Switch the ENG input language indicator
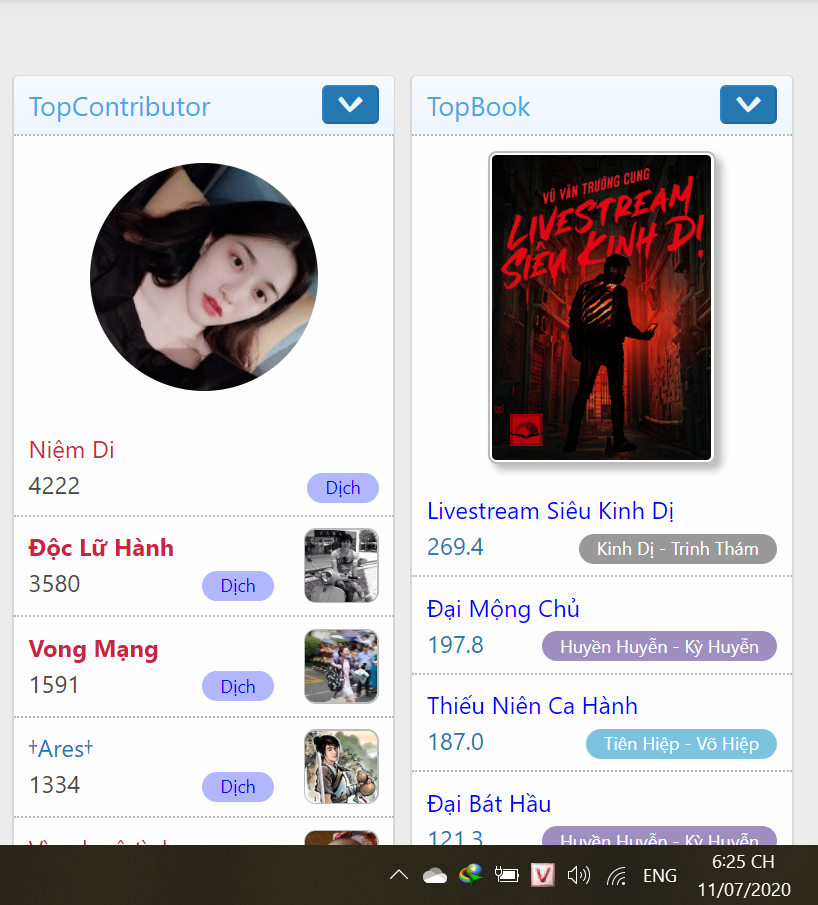 point(660,876)
